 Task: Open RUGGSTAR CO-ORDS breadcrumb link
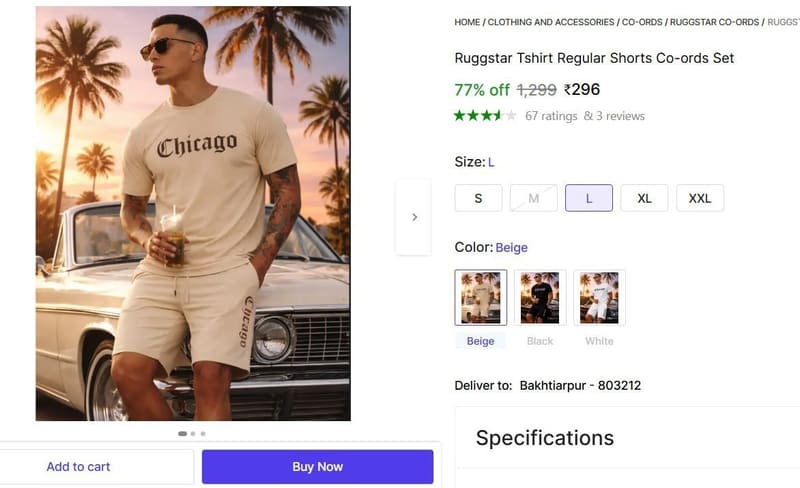point(714,22)
